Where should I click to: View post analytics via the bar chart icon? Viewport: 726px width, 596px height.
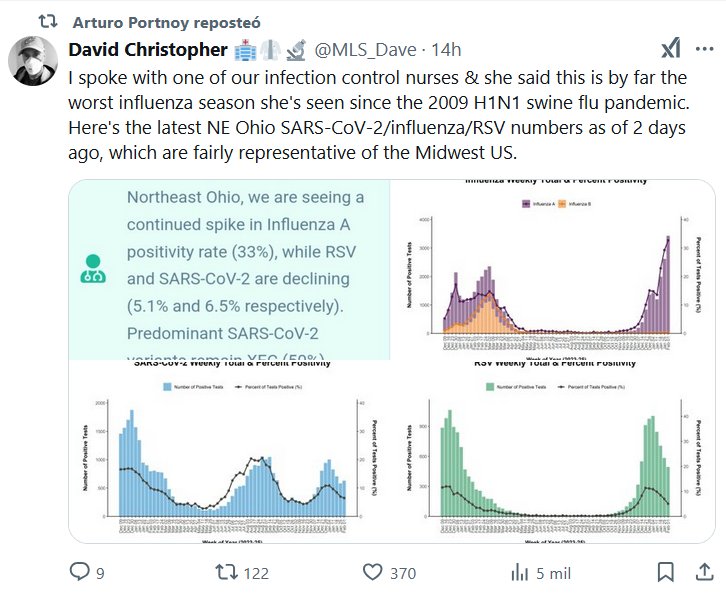pyautogui.click(x=519, y=572)
